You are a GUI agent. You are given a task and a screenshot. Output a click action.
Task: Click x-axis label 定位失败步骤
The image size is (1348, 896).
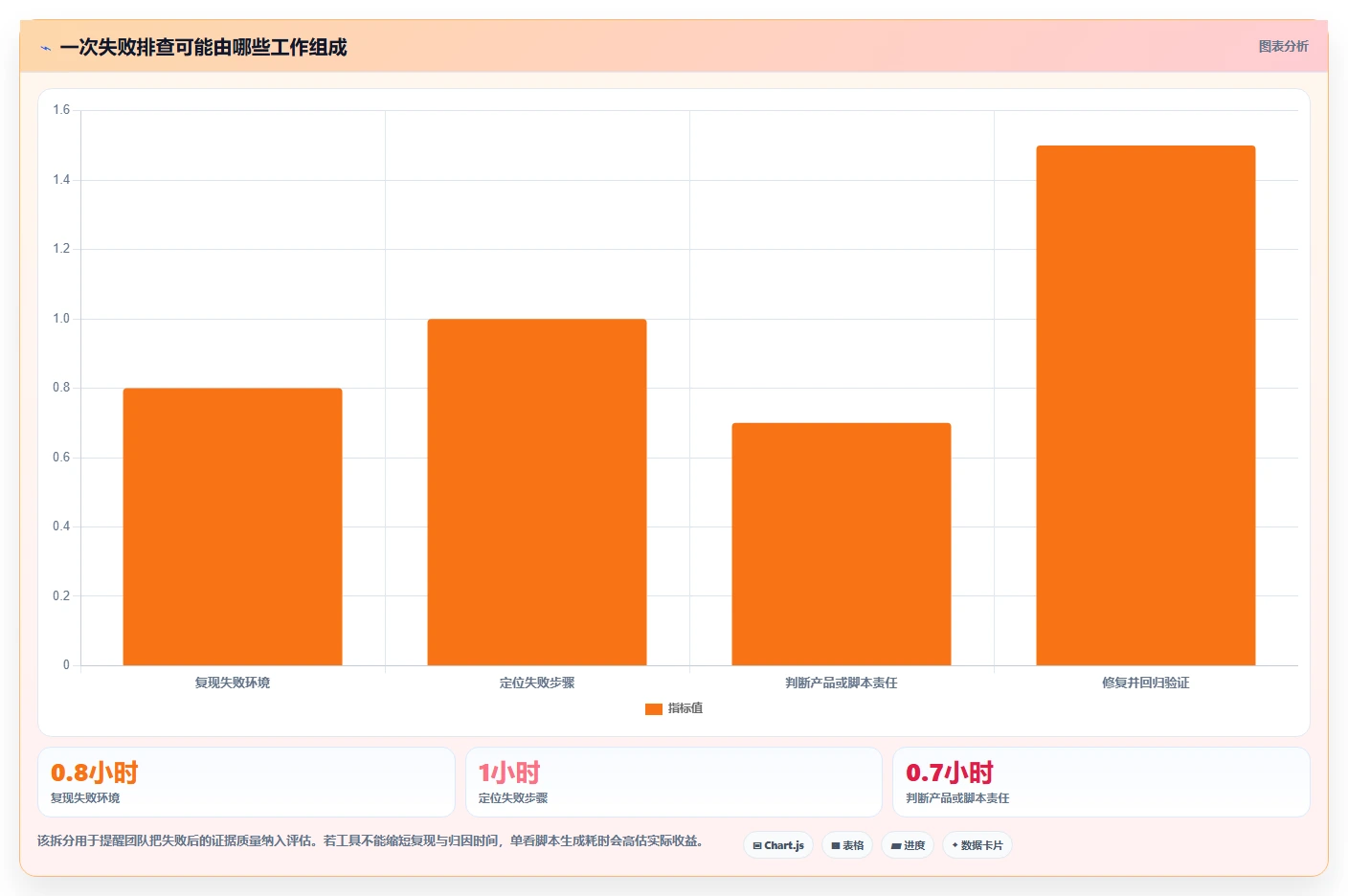click(537, 683)
